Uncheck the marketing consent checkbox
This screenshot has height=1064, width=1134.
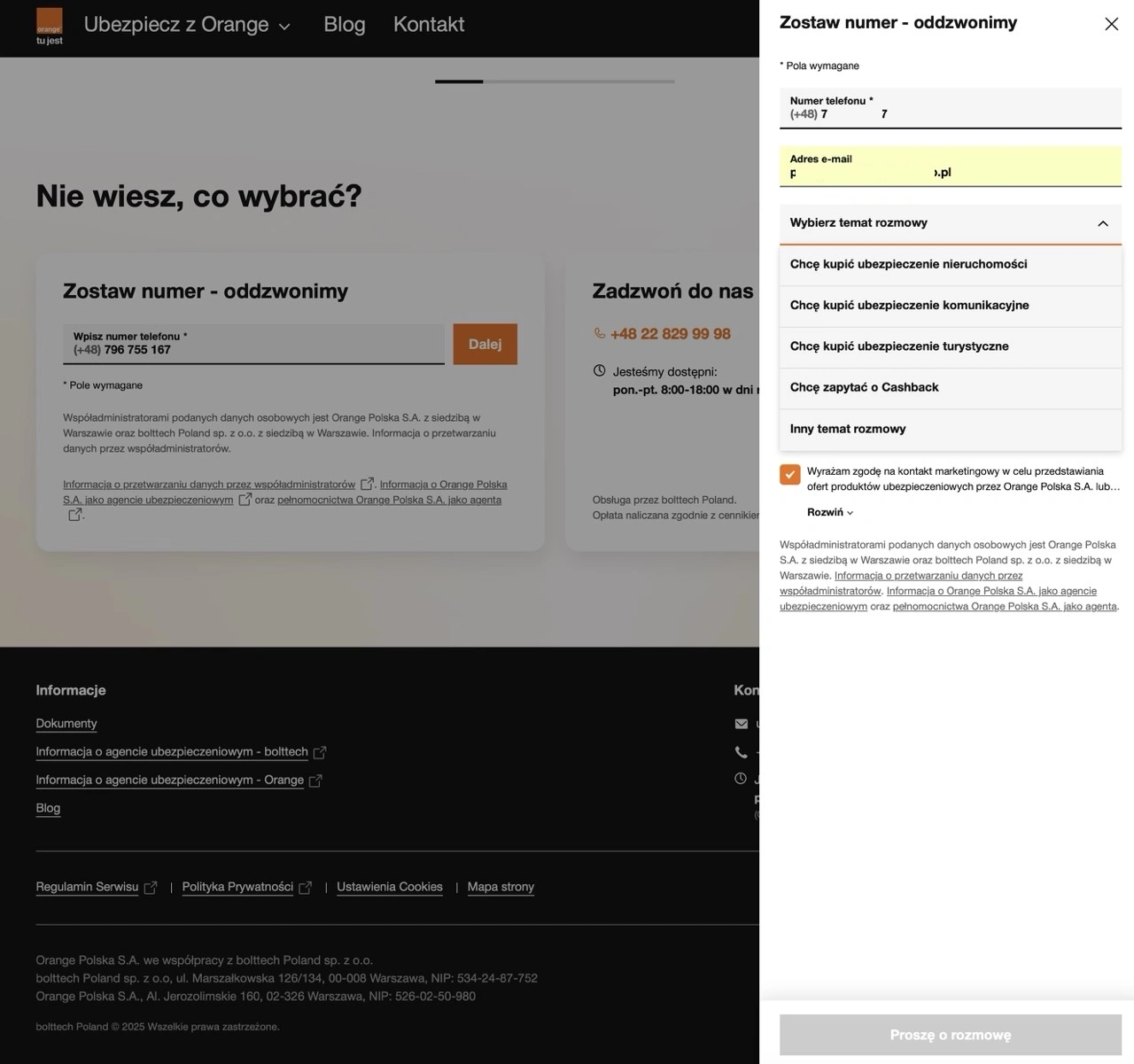pos(789,475)
